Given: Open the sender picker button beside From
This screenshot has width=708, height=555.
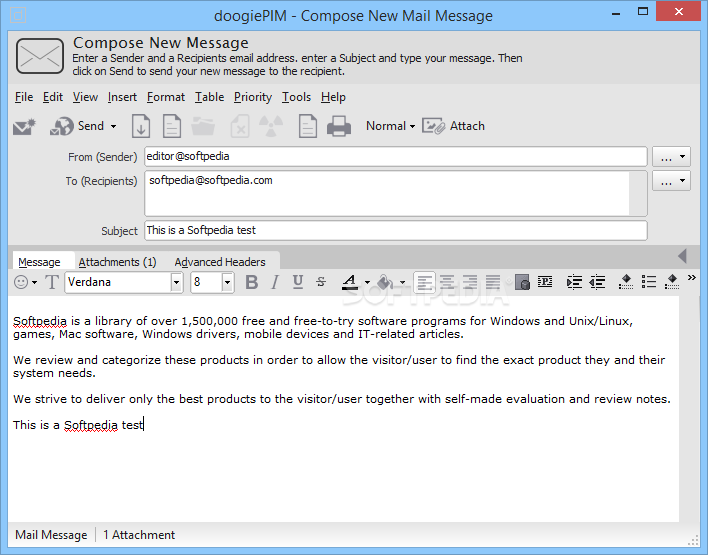Looking at the screenshot, I should (x=671, y=157).
